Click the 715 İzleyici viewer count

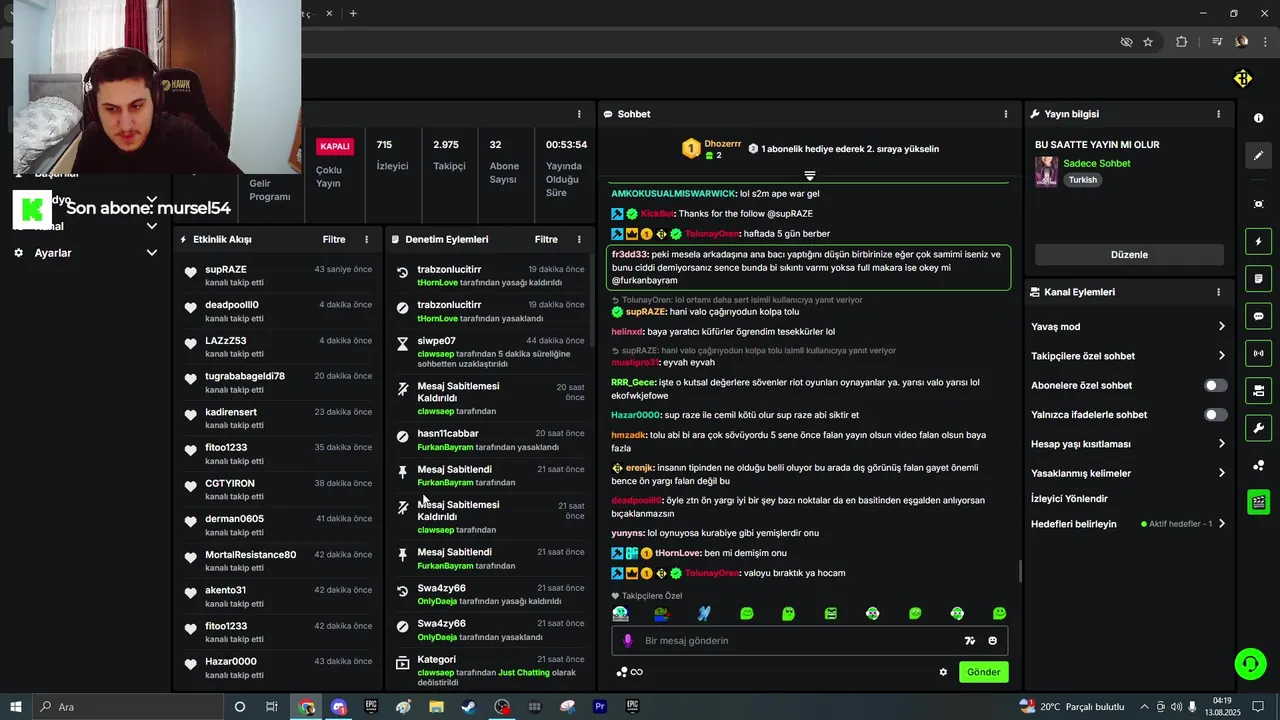click(x=392, y=155)
